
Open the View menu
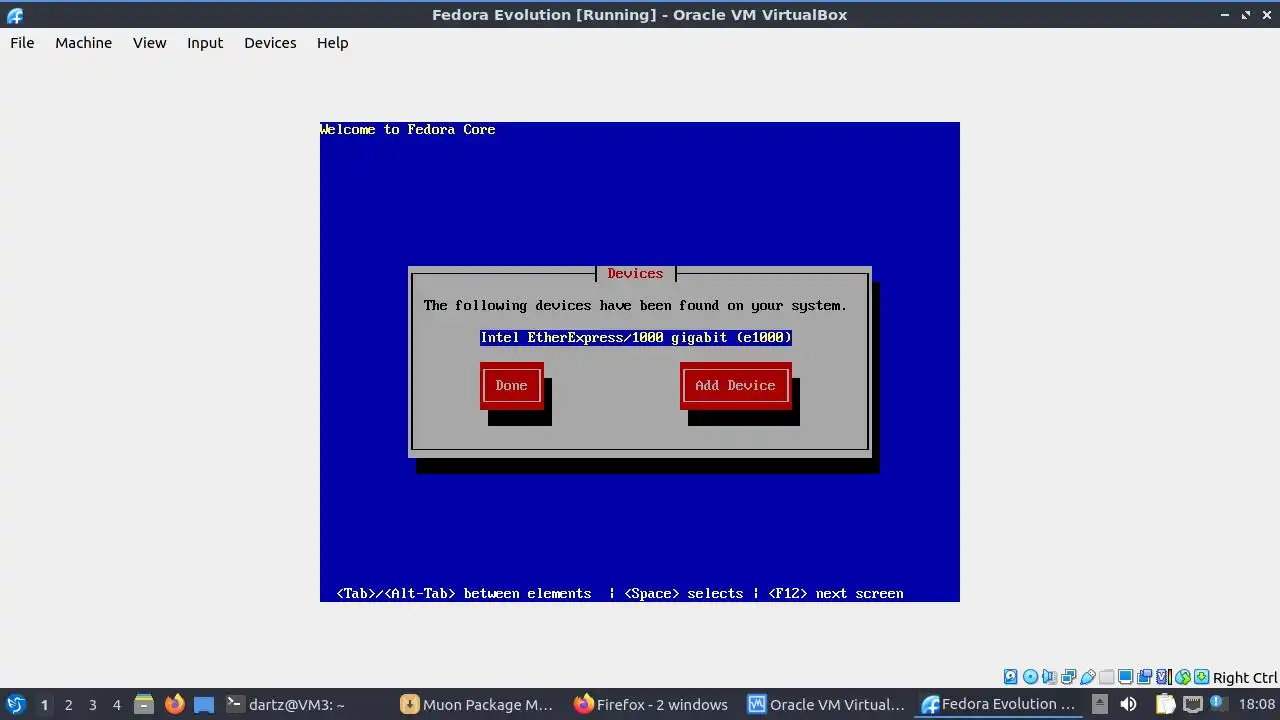click(149, 42)
